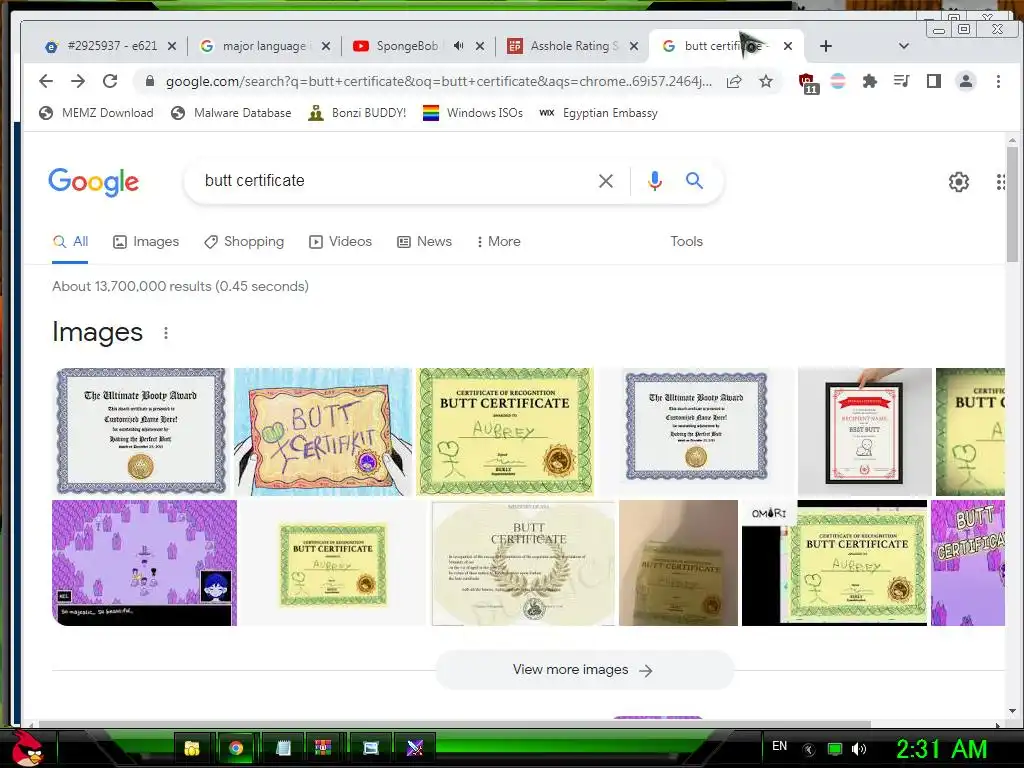Viewport: 1024px width, 768px height.
Task: Click the horizontal page scrollbar
Action: pyautogui.click(x=455, y=724)
